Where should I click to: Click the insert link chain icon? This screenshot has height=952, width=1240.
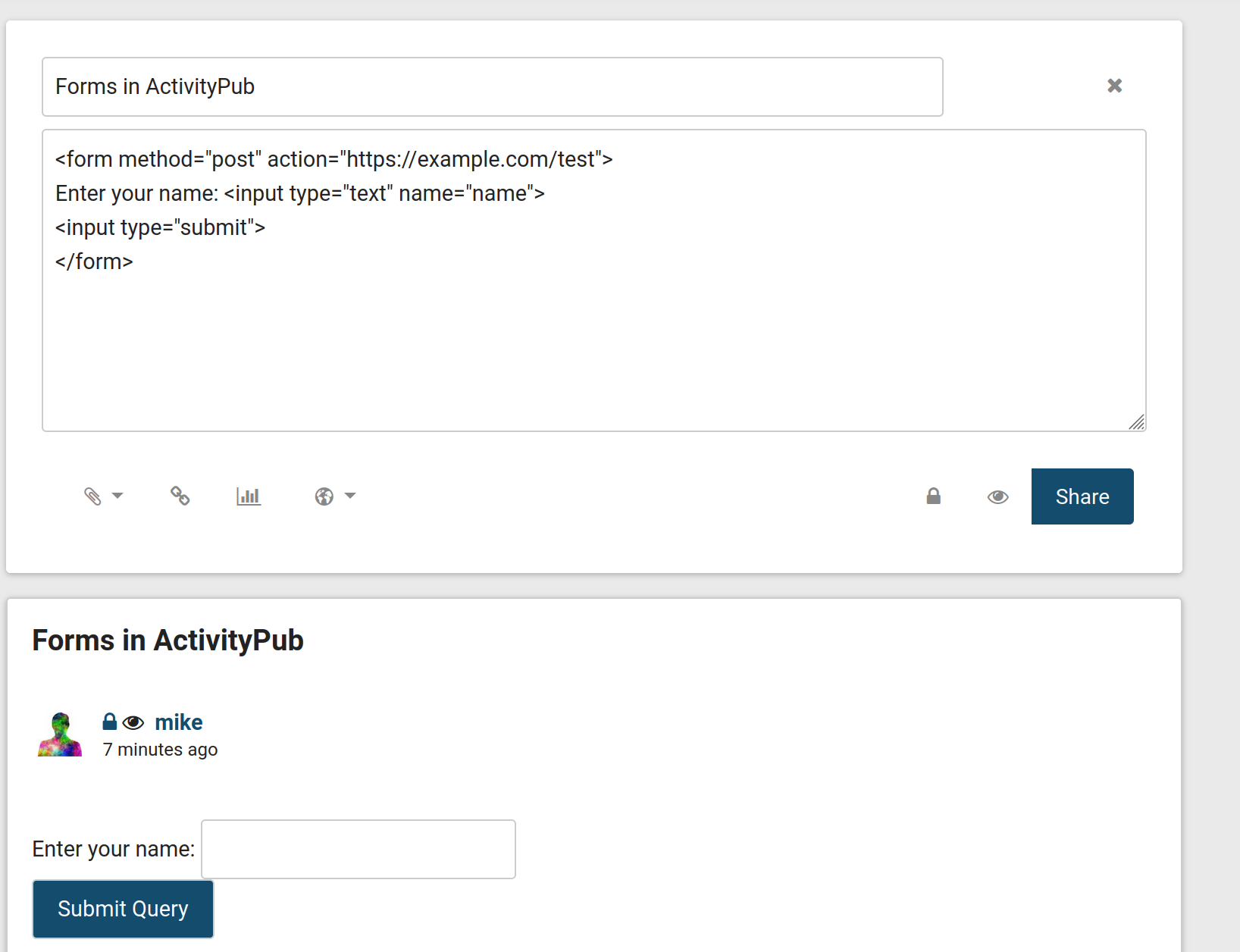[x=180, y=496]
